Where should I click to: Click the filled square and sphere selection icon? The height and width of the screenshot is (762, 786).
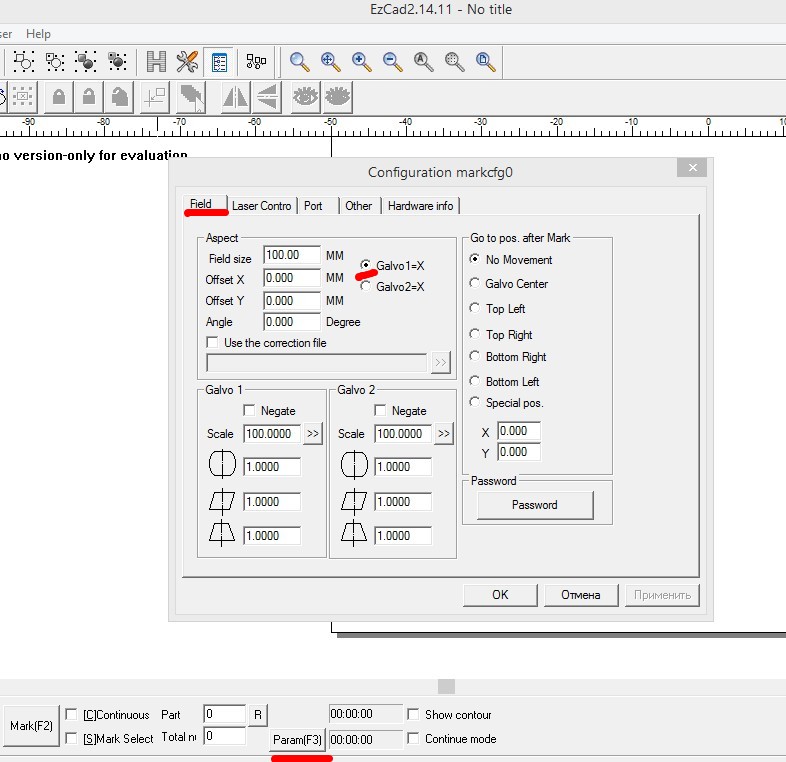pyautogui.click(x=86, y=61)
